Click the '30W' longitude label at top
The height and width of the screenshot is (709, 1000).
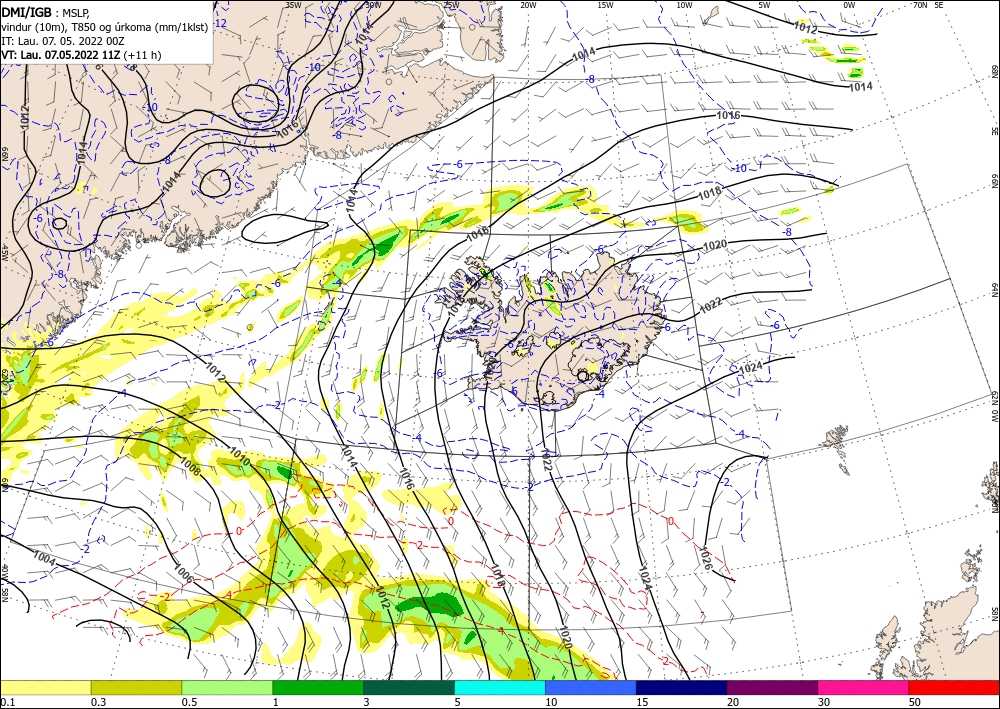pyautogui.click(x=372, y=4)
